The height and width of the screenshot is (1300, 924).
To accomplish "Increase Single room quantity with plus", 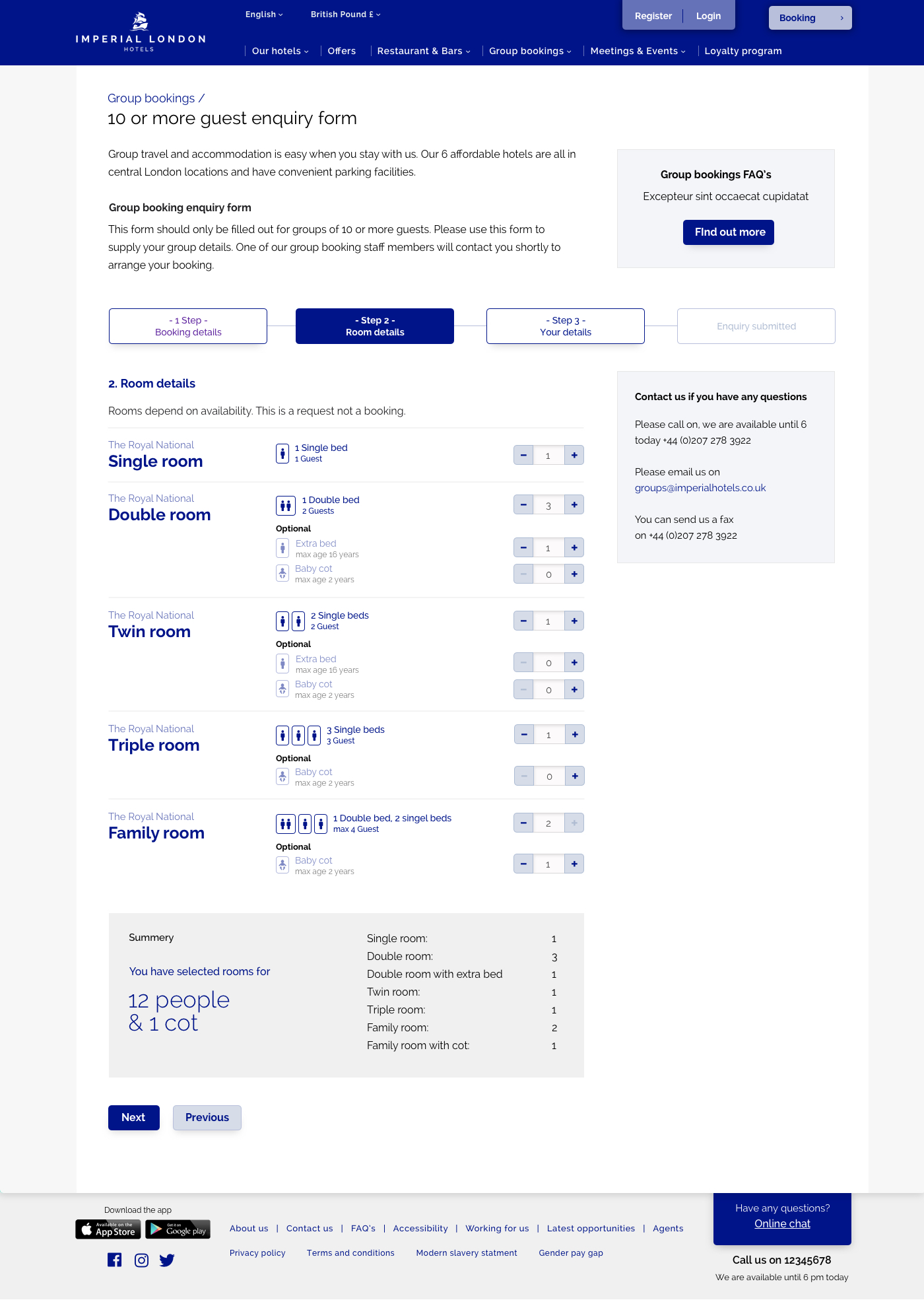I will click(x=574, y=455).
